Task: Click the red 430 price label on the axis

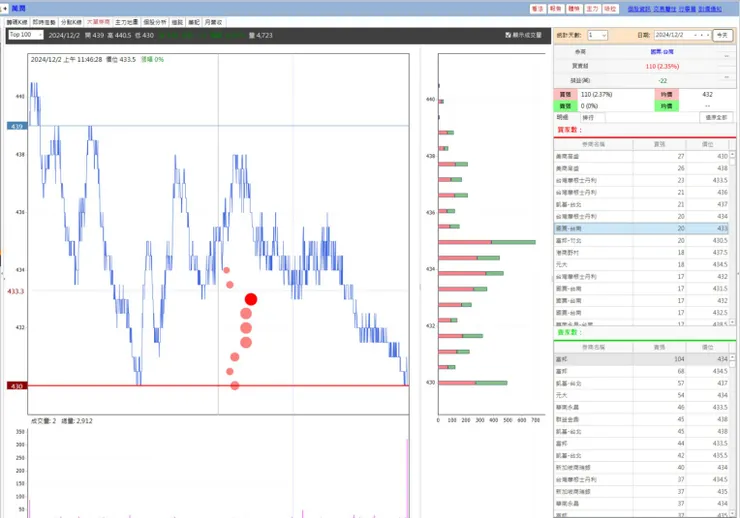Action: pos(17,386)
